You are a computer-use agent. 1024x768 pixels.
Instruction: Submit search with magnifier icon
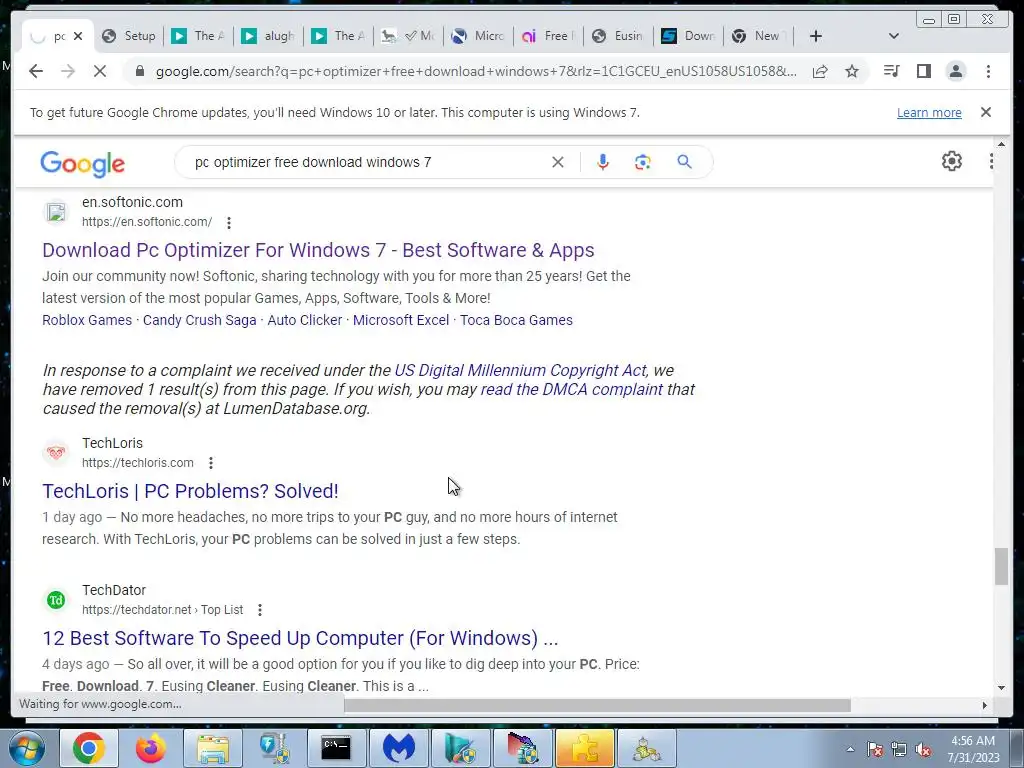(x=684, y=162)
